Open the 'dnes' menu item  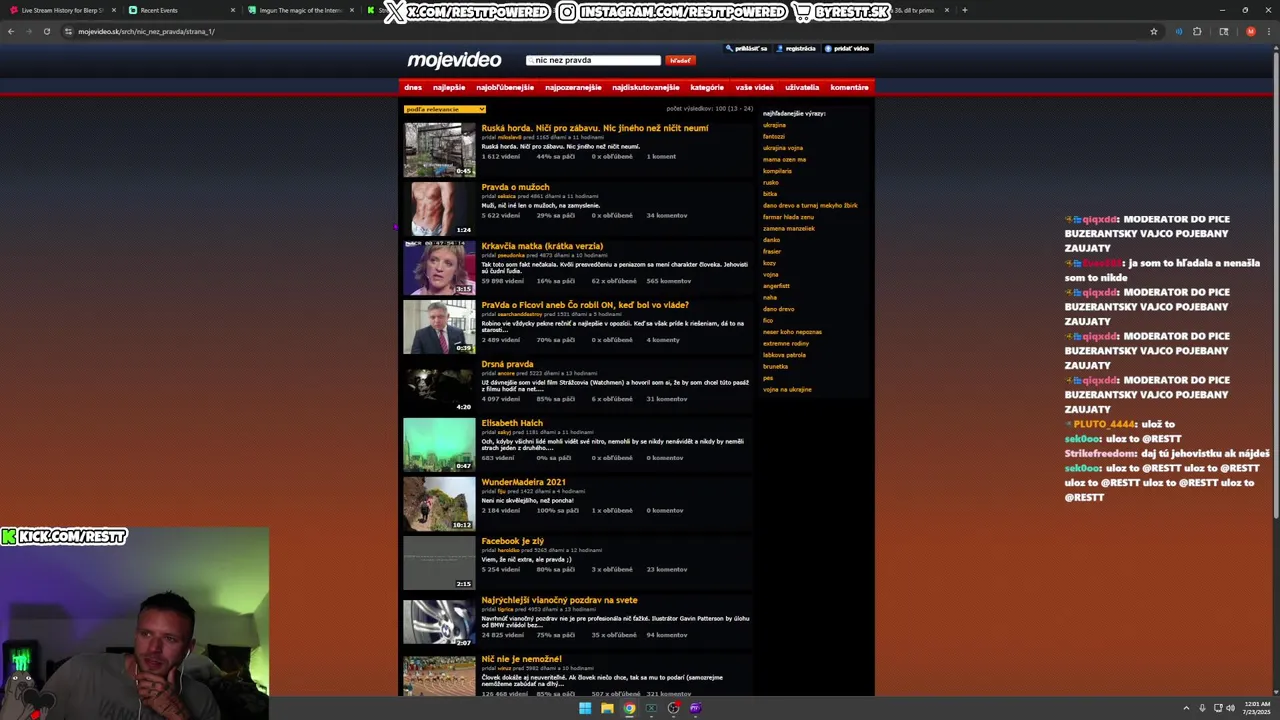pyautogui.click(x=413, y=87)
